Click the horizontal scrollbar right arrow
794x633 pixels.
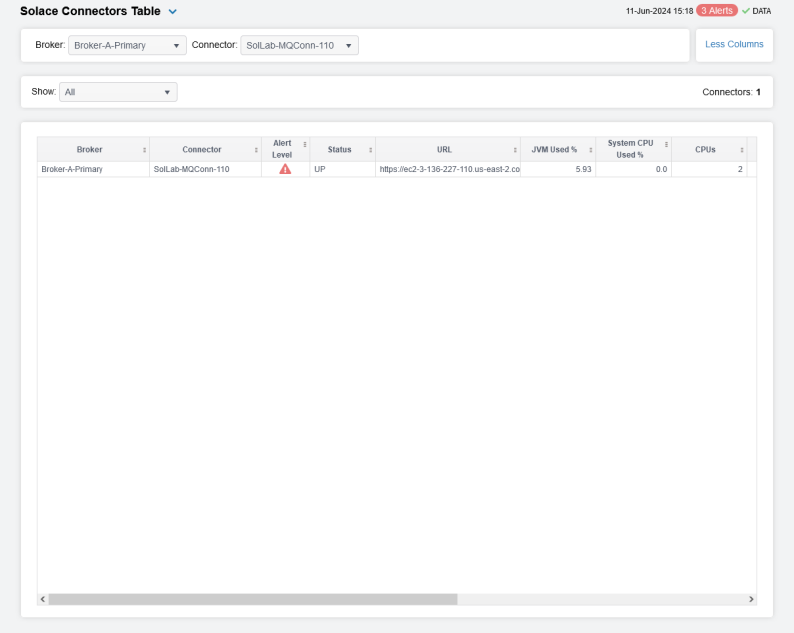coord(751,600)
